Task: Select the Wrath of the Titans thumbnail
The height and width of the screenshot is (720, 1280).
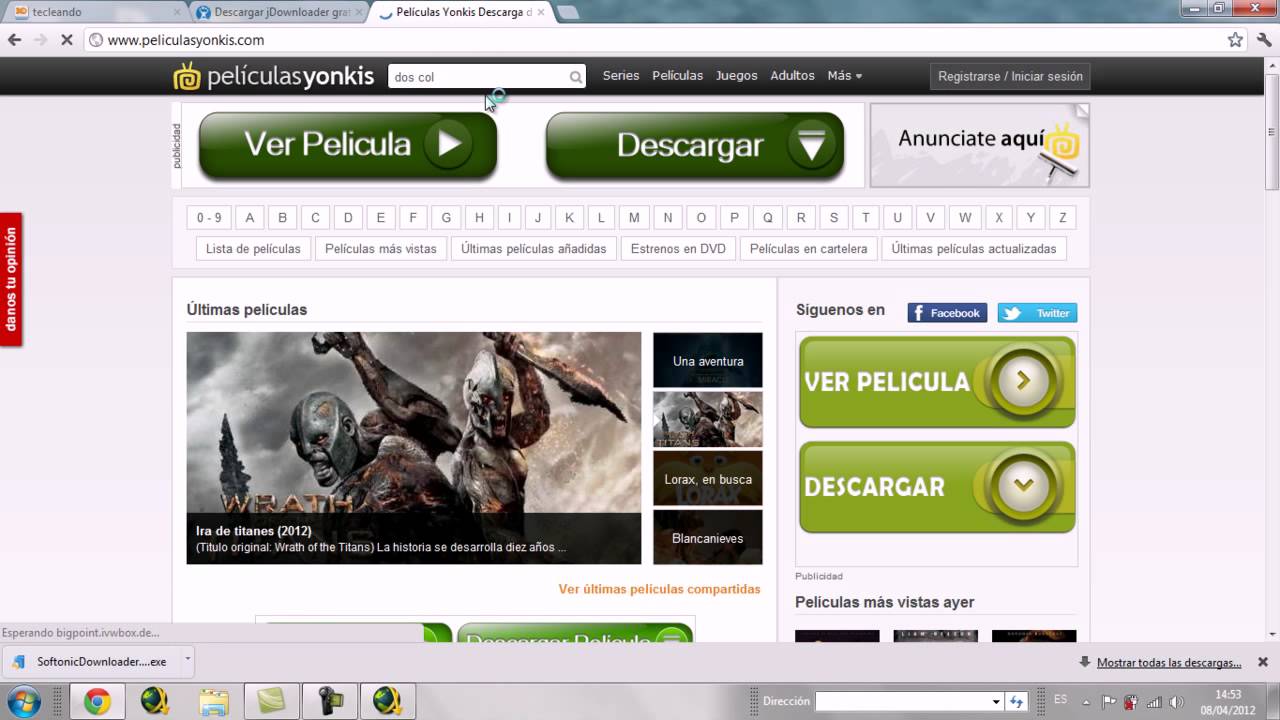Action: tap(708, 419)
